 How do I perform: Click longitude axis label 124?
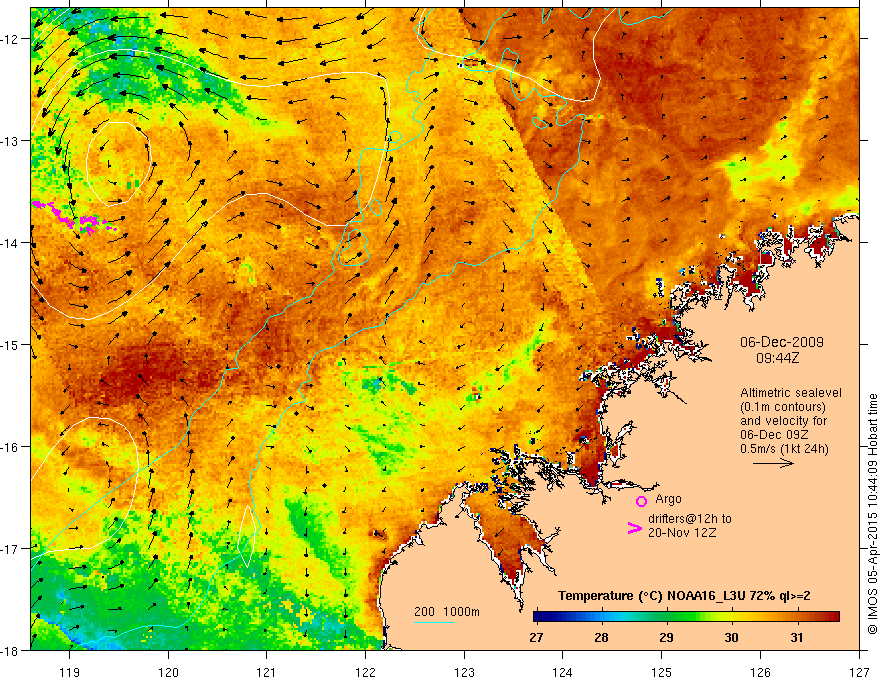tap(563, 672)
